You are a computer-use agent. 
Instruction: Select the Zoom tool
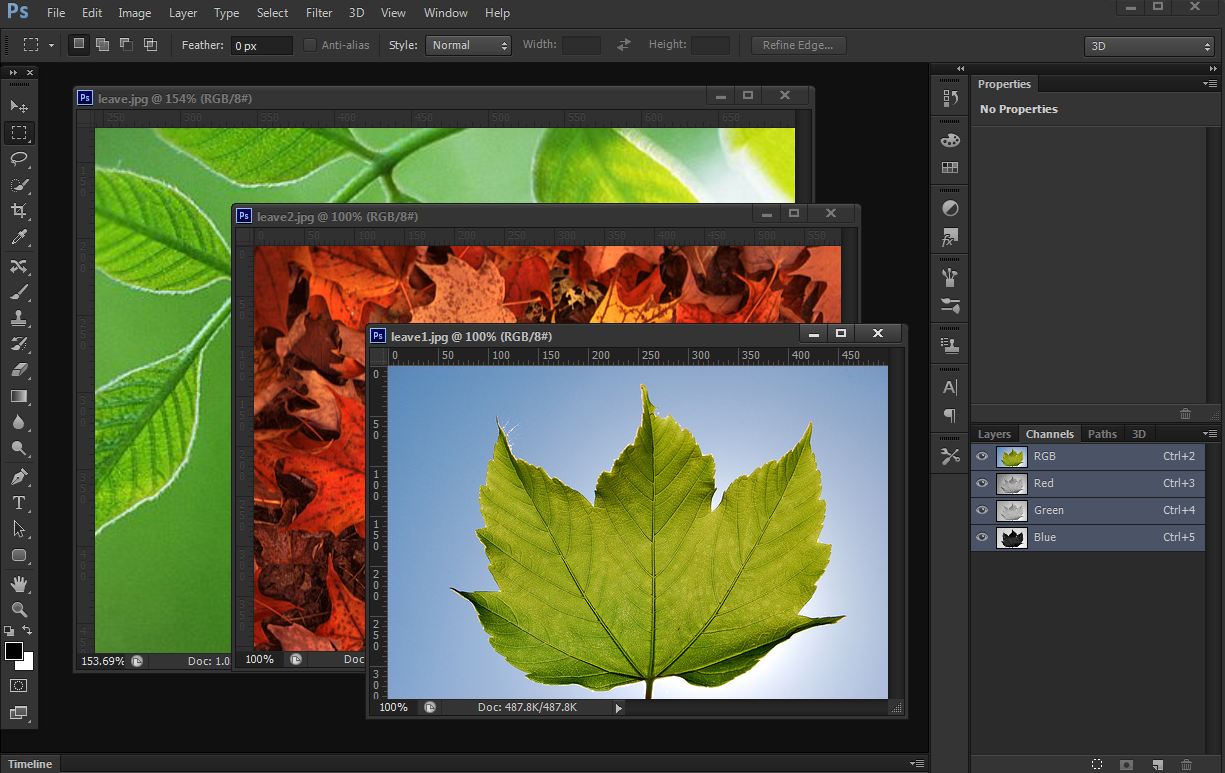[20, 610]
